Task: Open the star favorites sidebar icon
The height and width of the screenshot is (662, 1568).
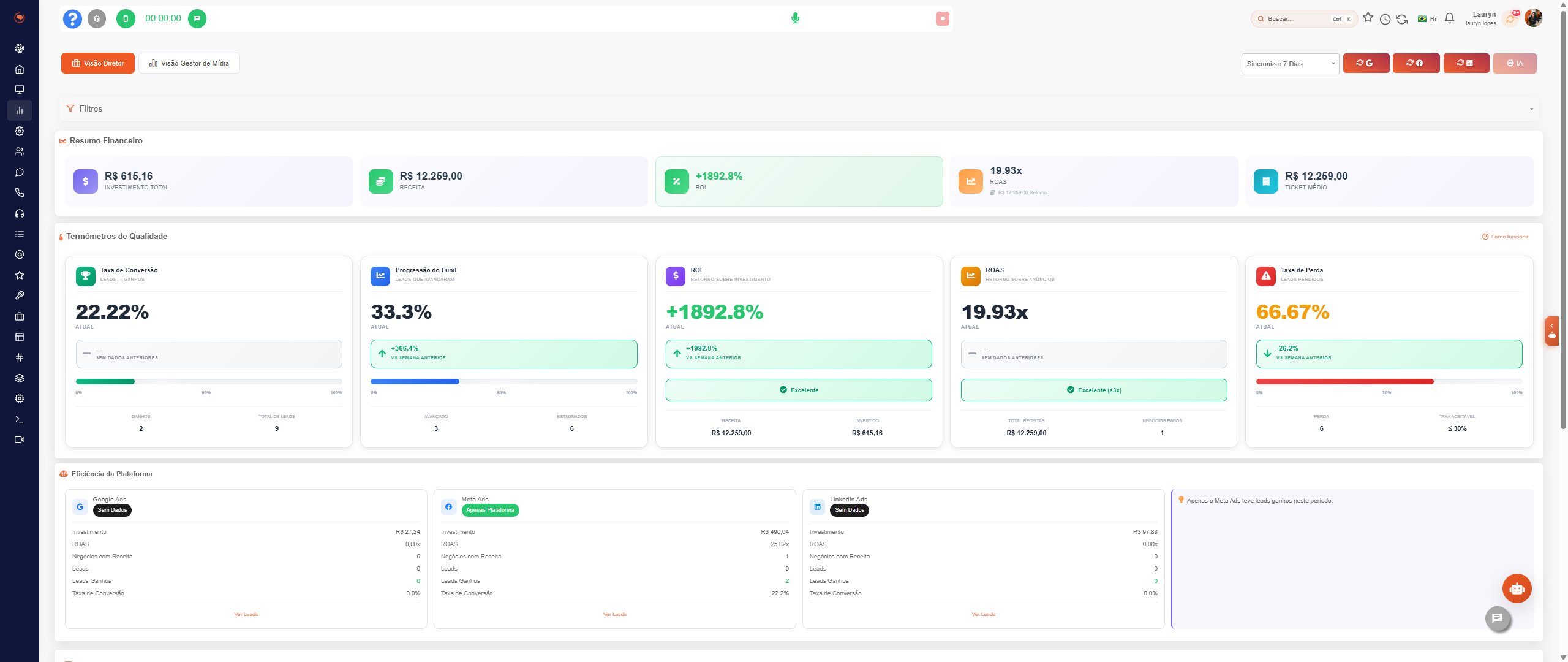Action: click(x=20, y=275)
